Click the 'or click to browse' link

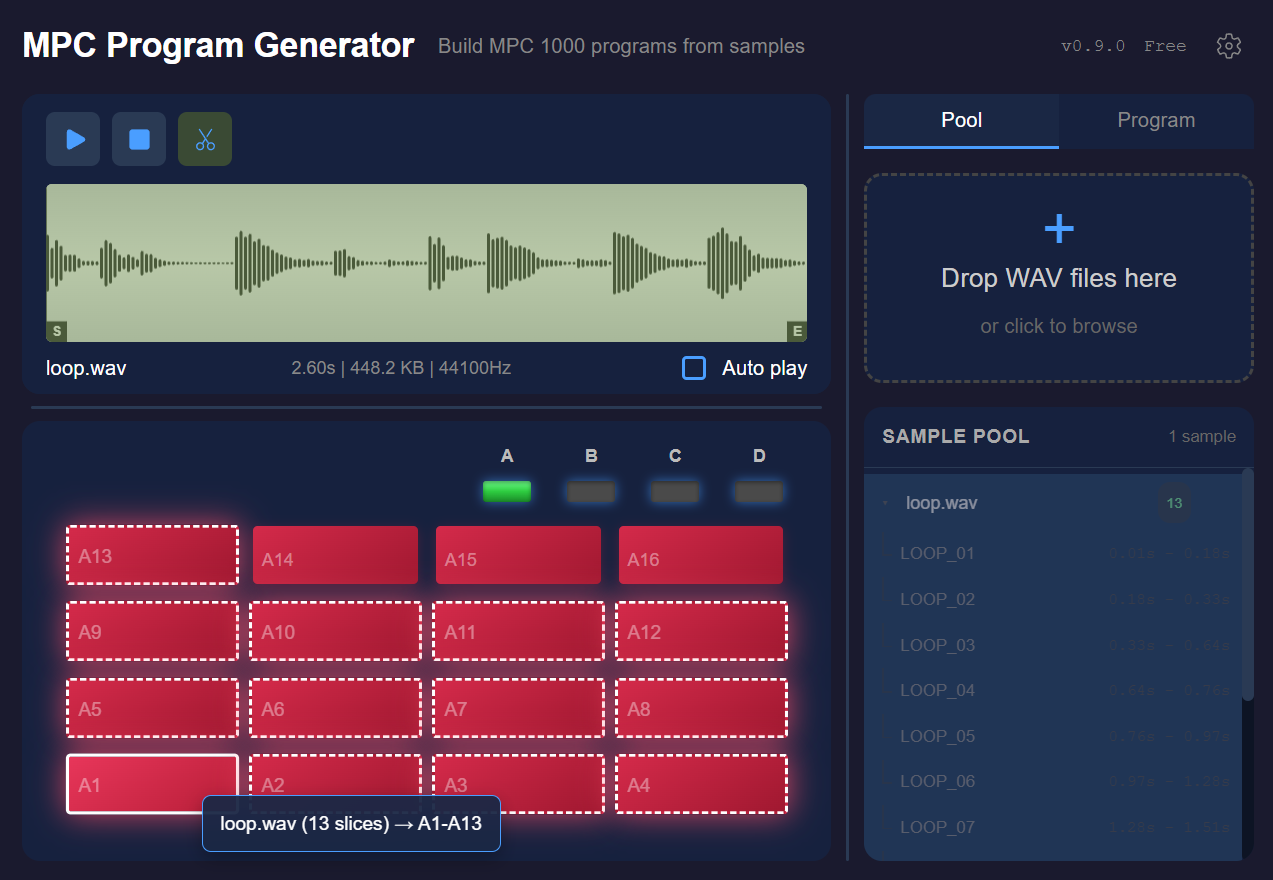(x=1058, y=326)
